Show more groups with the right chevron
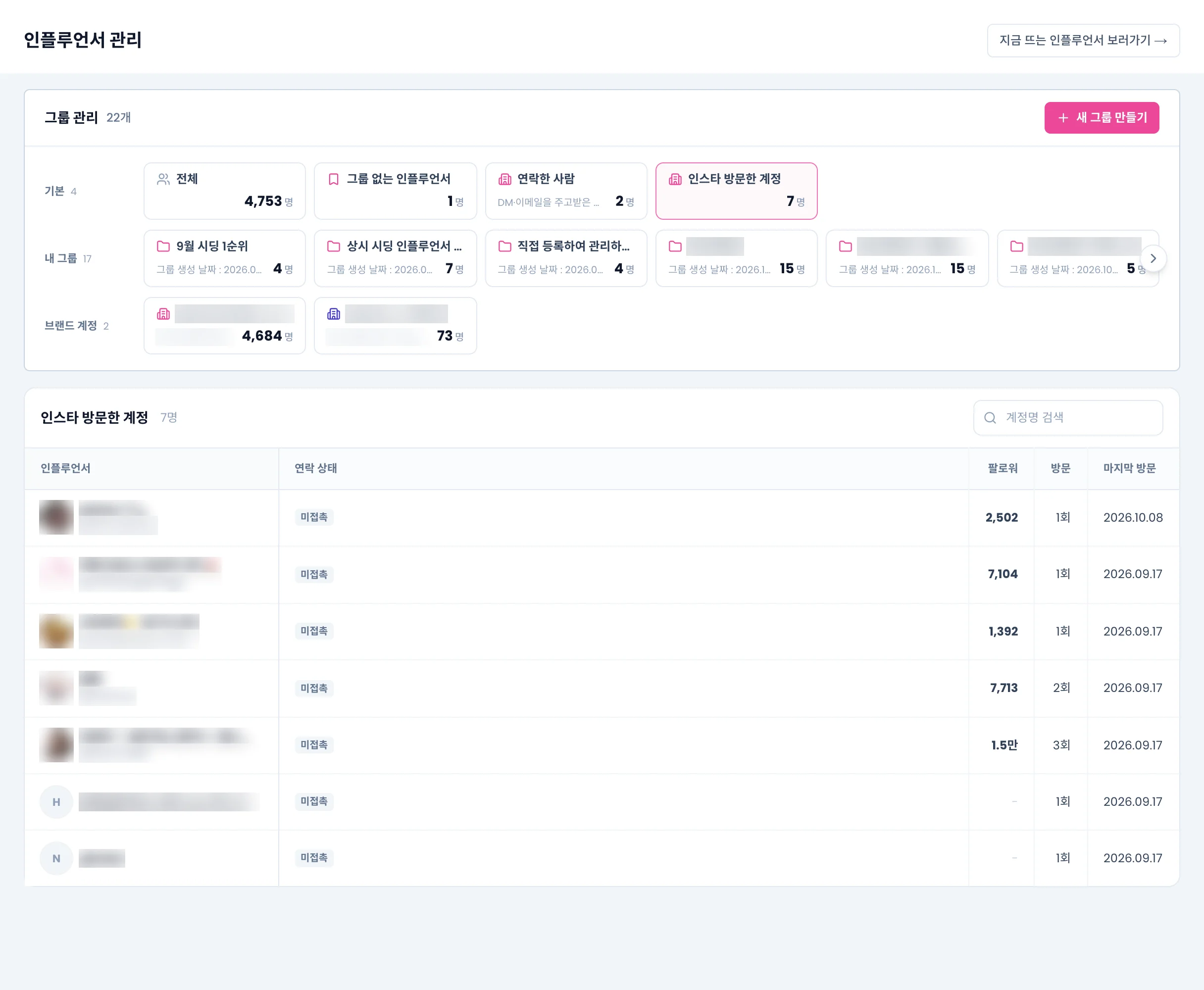The width and height of the screenshot is (1204, 990). 1153,258
